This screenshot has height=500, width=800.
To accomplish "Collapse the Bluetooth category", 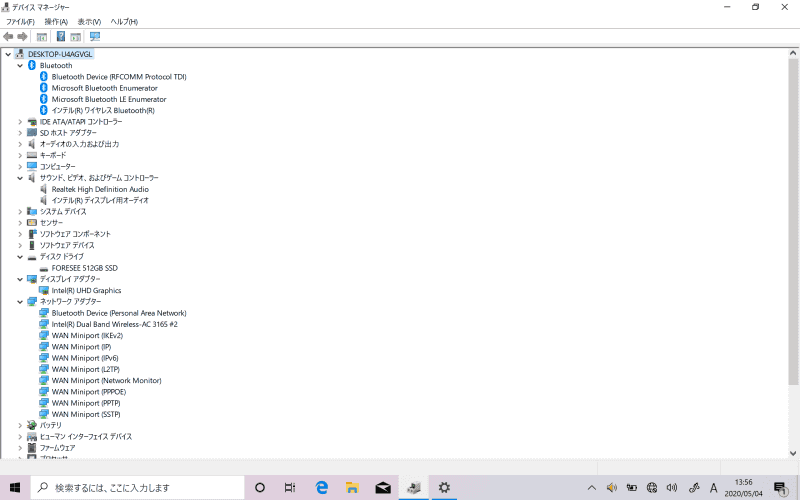I will coord(20,65).
